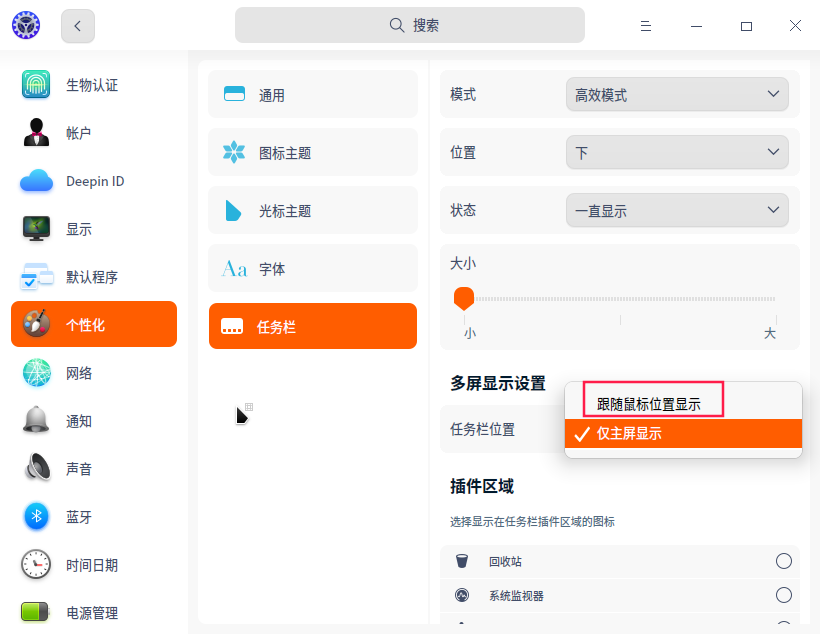Choose 跟随鼠标位置显示 option
820x634 pixels.
683,404
